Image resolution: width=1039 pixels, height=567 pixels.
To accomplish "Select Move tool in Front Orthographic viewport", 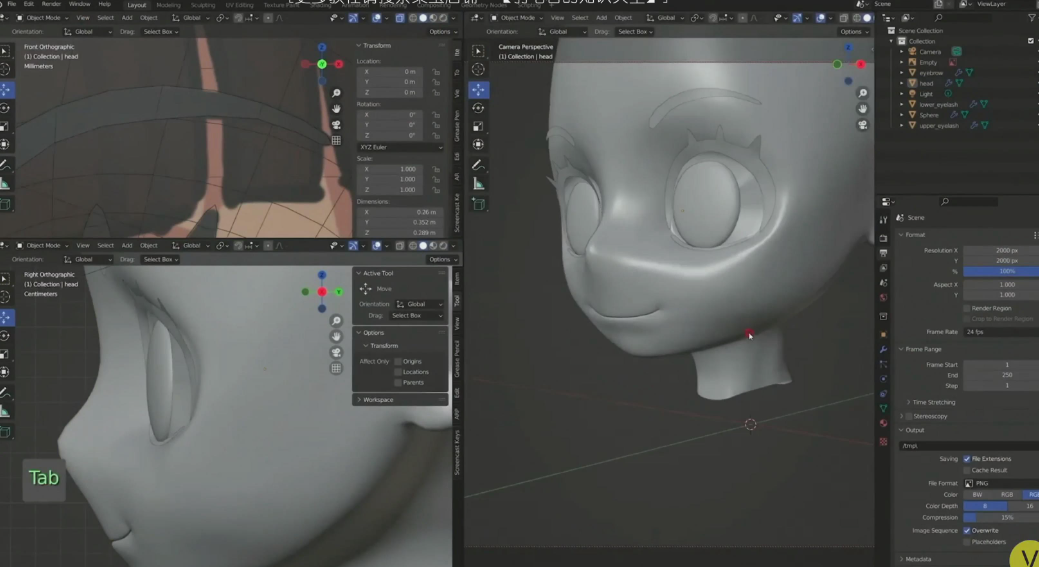I will click(x=6, y=89).
